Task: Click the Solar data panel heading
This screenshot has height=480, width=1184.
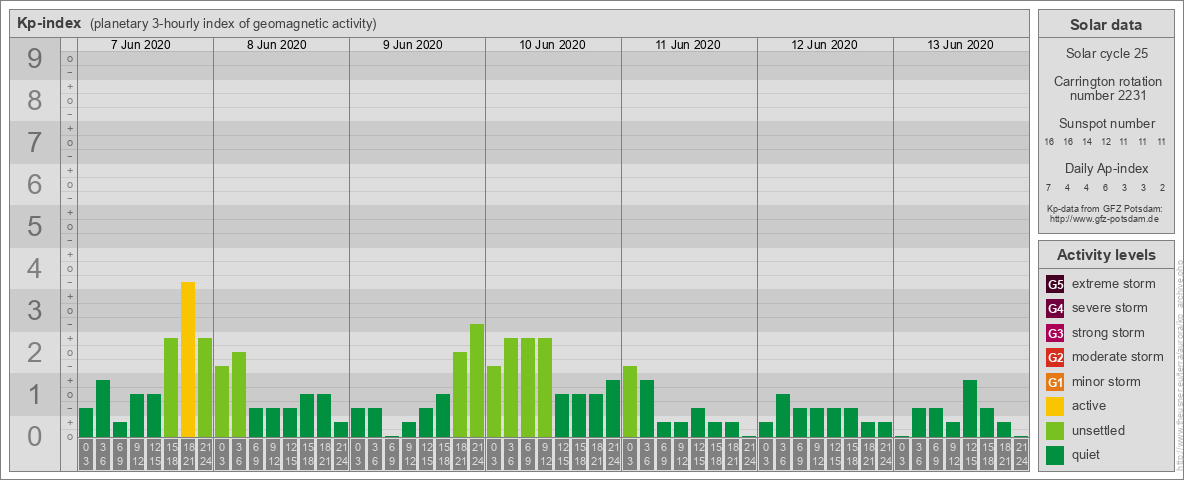Action: coord(1106,25)
